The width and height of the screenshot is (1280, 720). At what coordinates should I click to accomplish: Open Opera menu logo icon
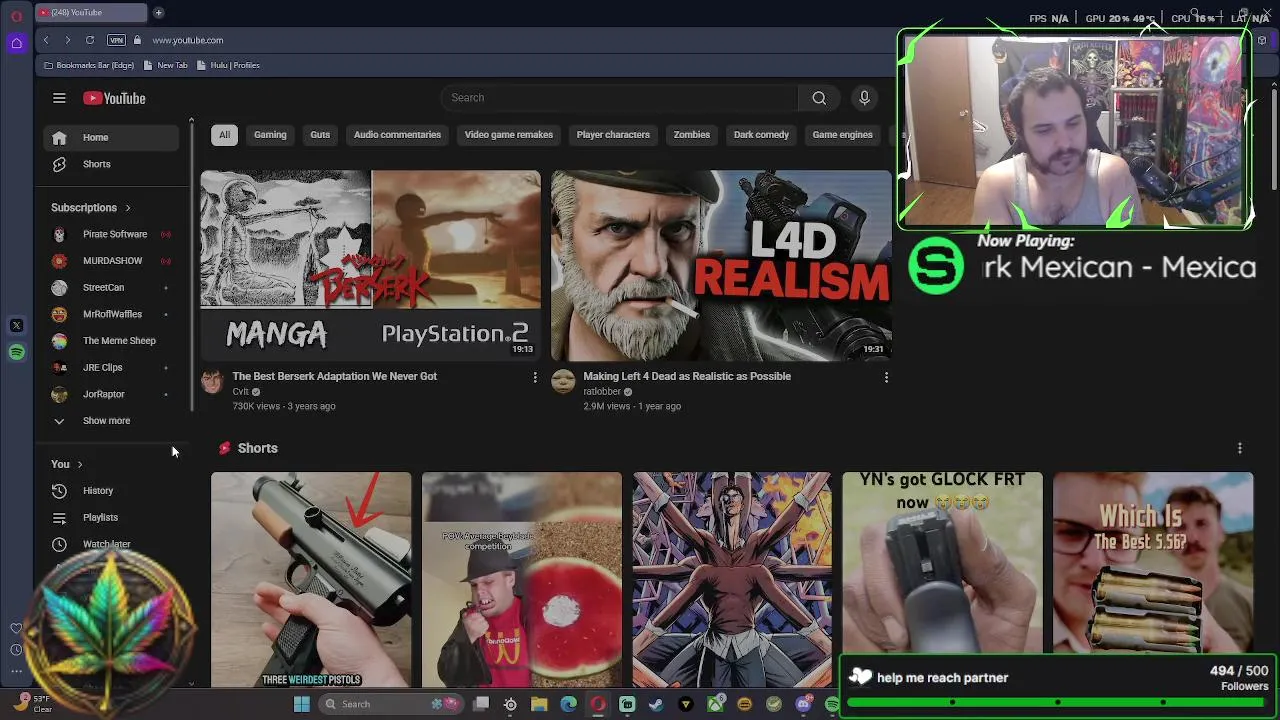point(16,16)
